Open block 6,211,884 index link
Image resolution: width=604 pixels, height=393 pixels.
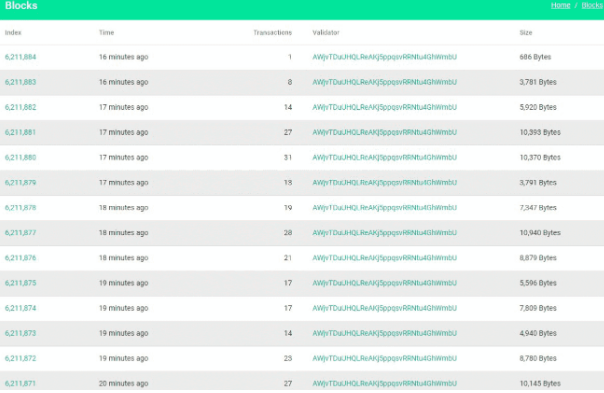tap(20, 57)
